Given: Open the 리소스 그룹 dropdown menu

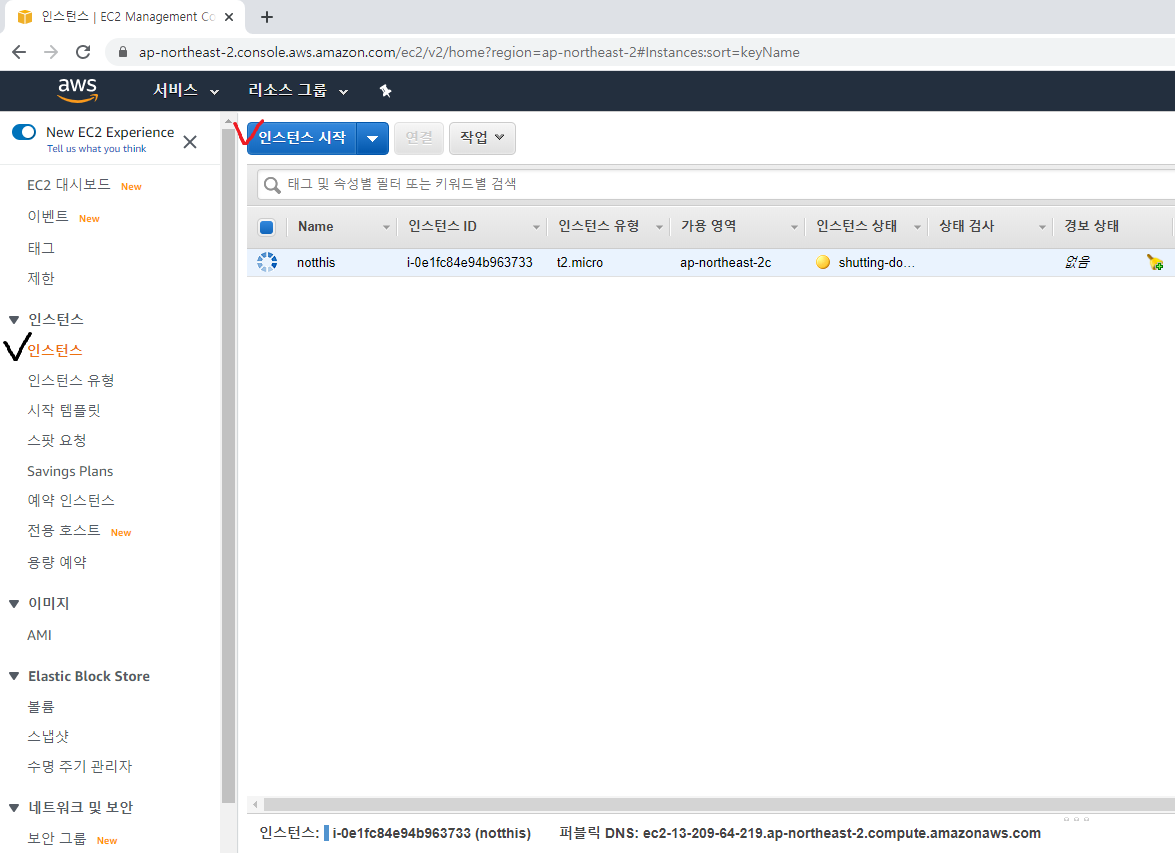Looking at the screenshot, I should [x=298, y=91].
